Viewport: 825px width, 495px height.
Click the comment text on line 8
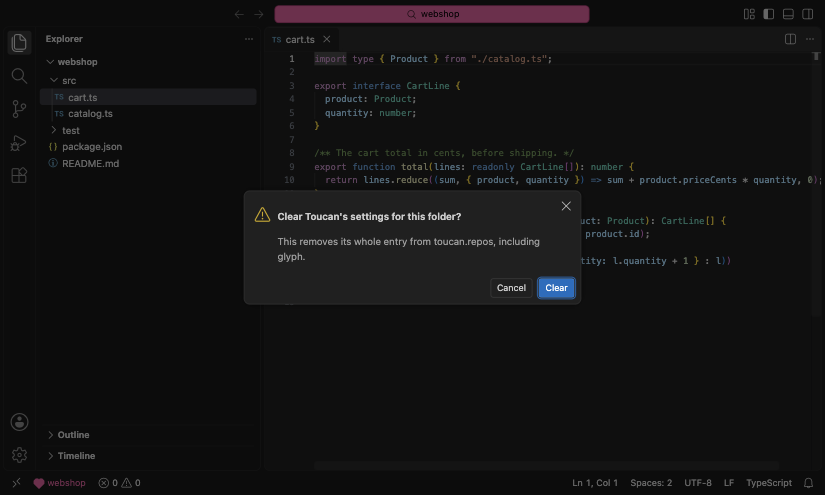[444, 153]
